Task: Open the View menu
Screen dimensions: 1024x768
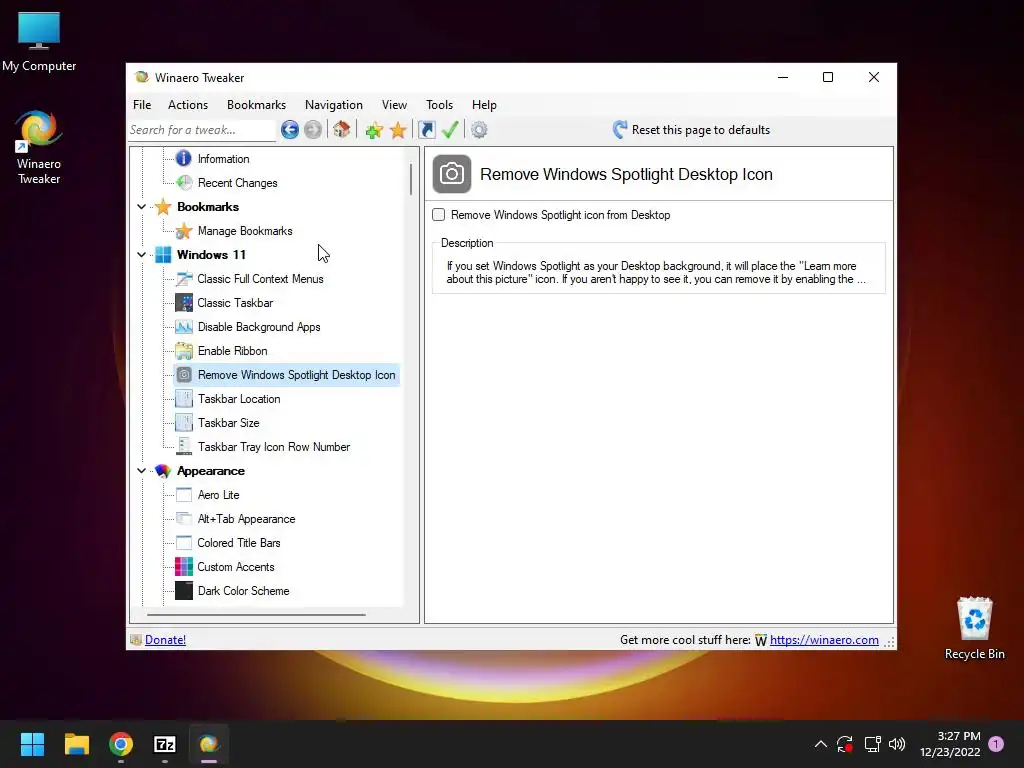Action: (394, 104)
